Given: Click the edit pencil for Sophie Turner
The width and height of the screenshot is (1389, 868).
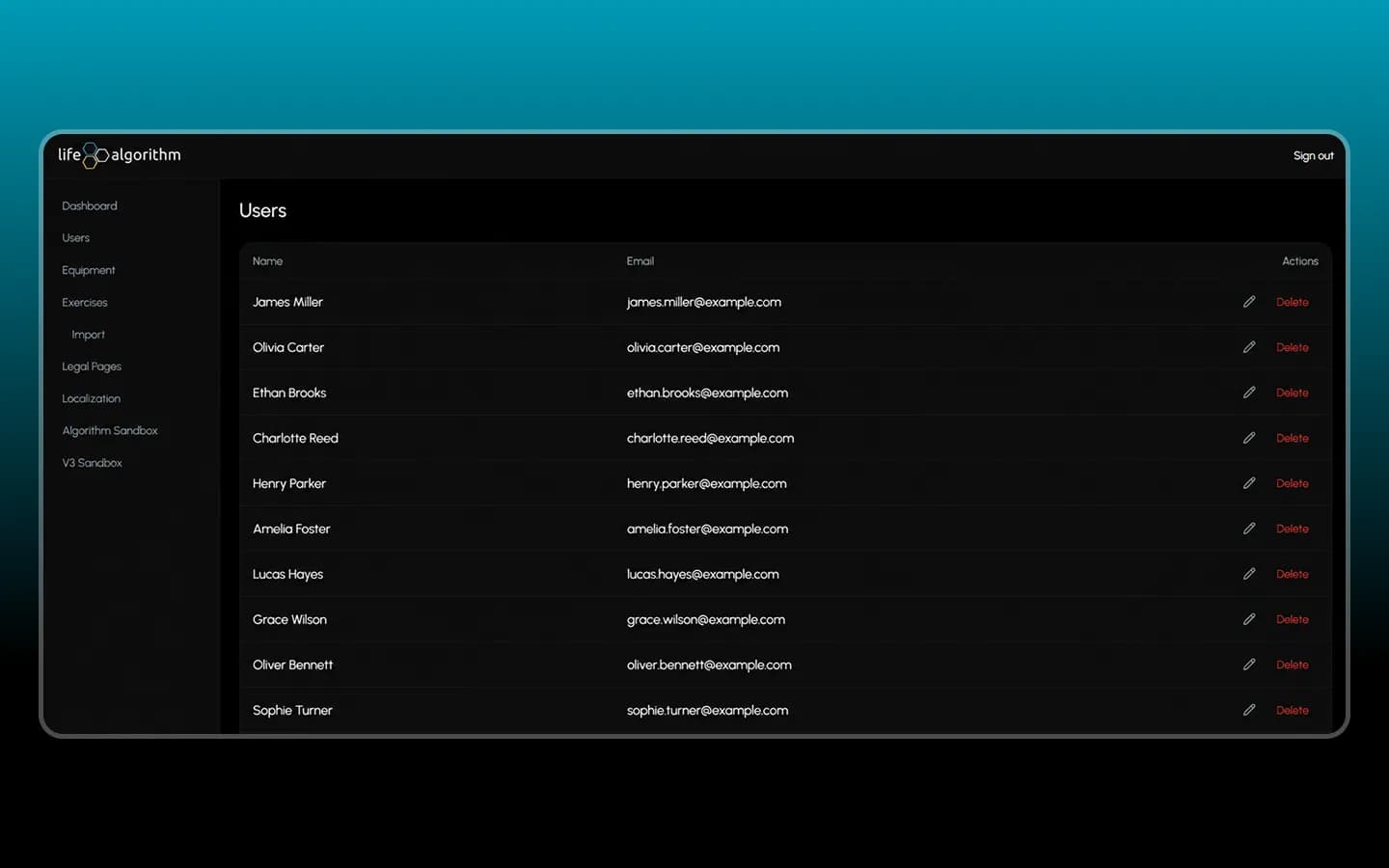Looking at the screenshot, I should pos(1249,710).
